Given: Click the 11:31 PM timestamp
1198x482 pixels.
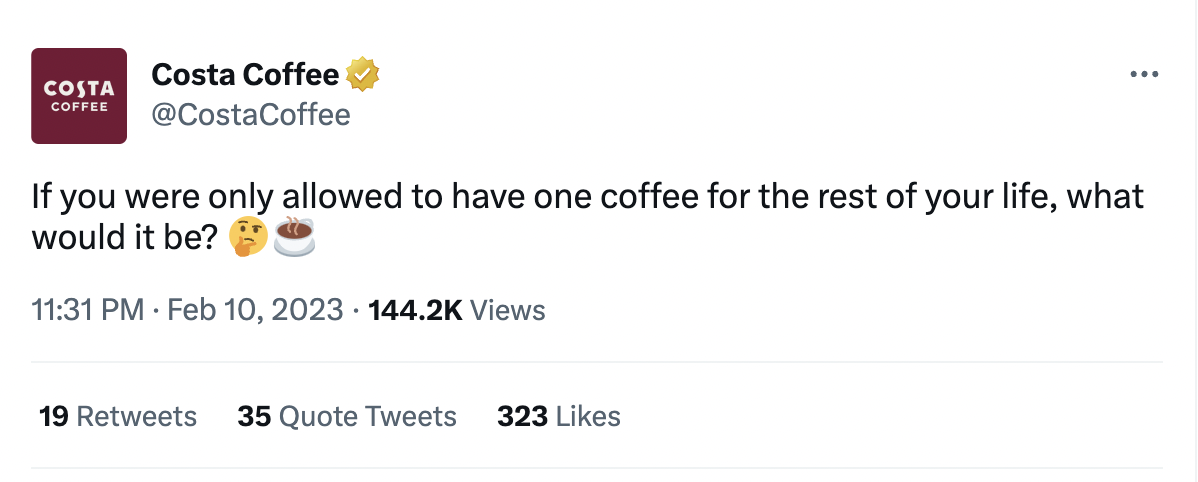Looking at the screenshot, I should pyautogui.click(x=88, y=310).
